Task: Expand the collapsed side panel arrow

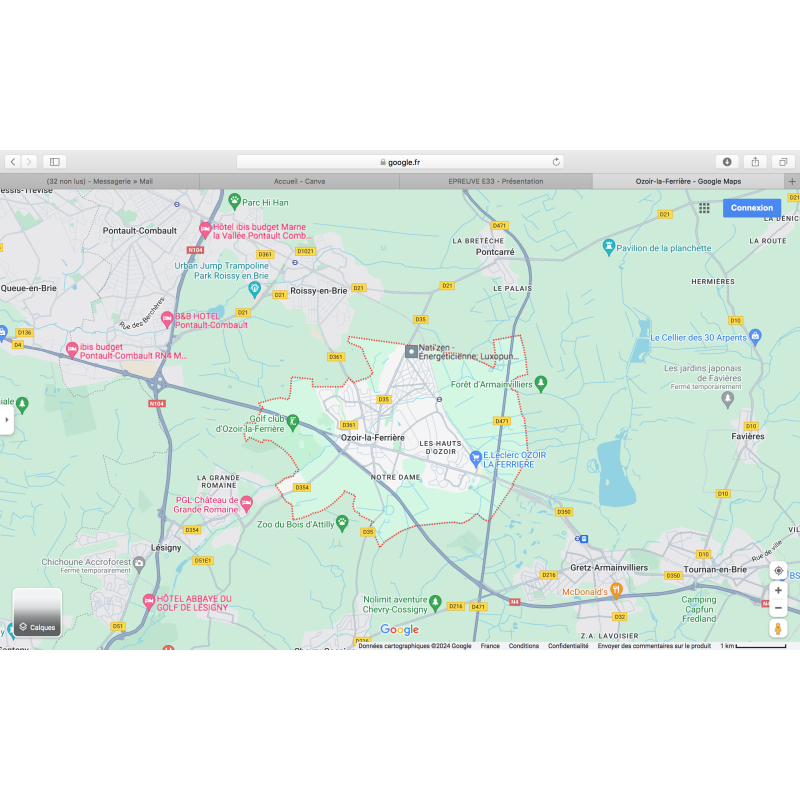Action: 6,420
